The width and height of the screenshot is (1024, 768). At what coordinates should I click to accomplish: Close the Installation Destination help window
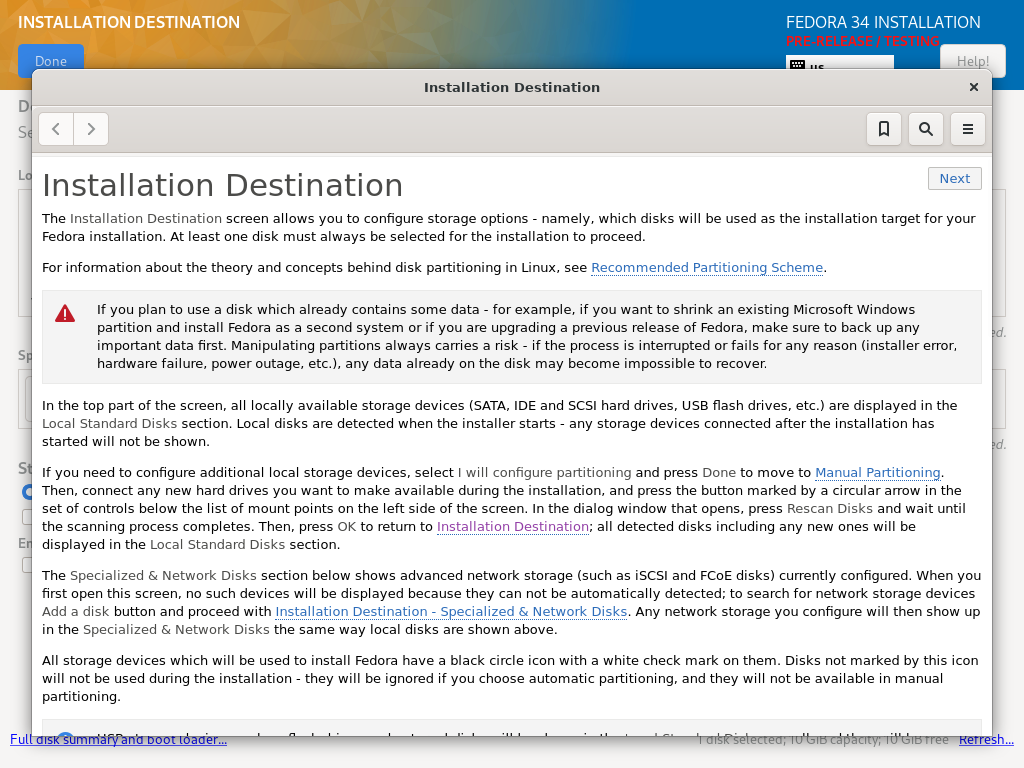(974, 87)
